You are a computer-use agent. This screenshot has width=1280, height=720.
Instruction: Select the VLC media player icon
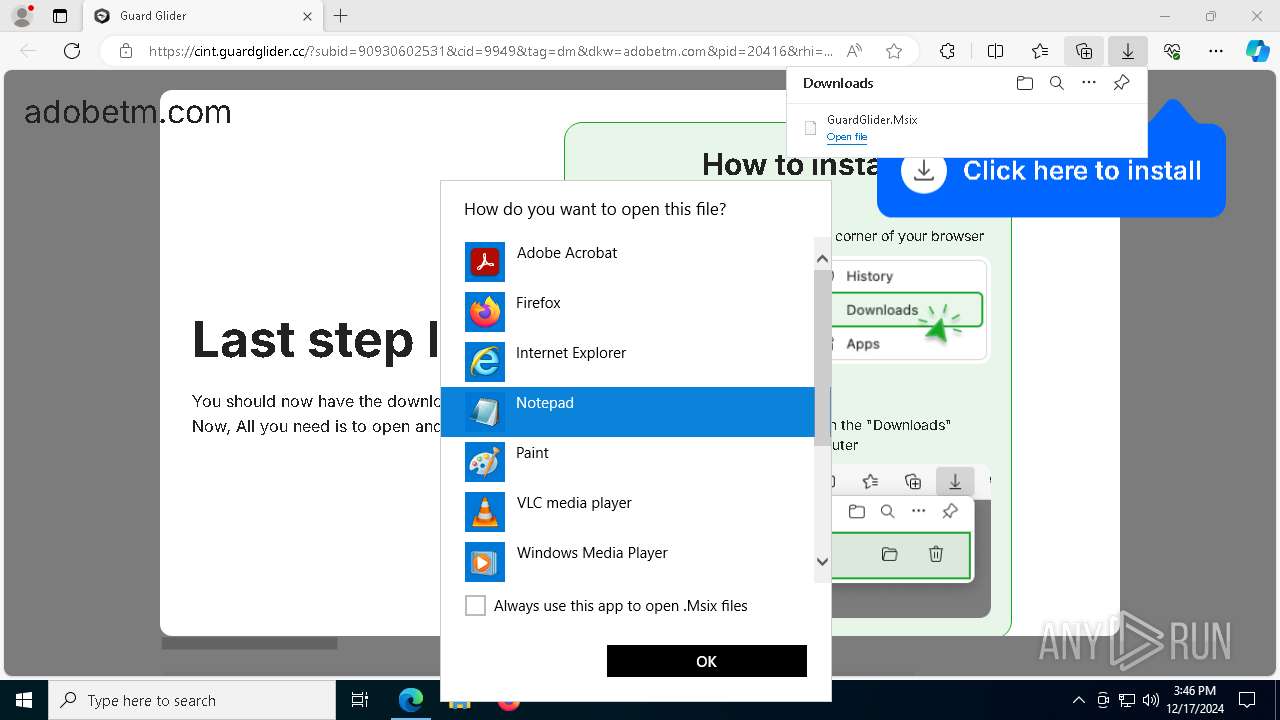pos(485,512)
